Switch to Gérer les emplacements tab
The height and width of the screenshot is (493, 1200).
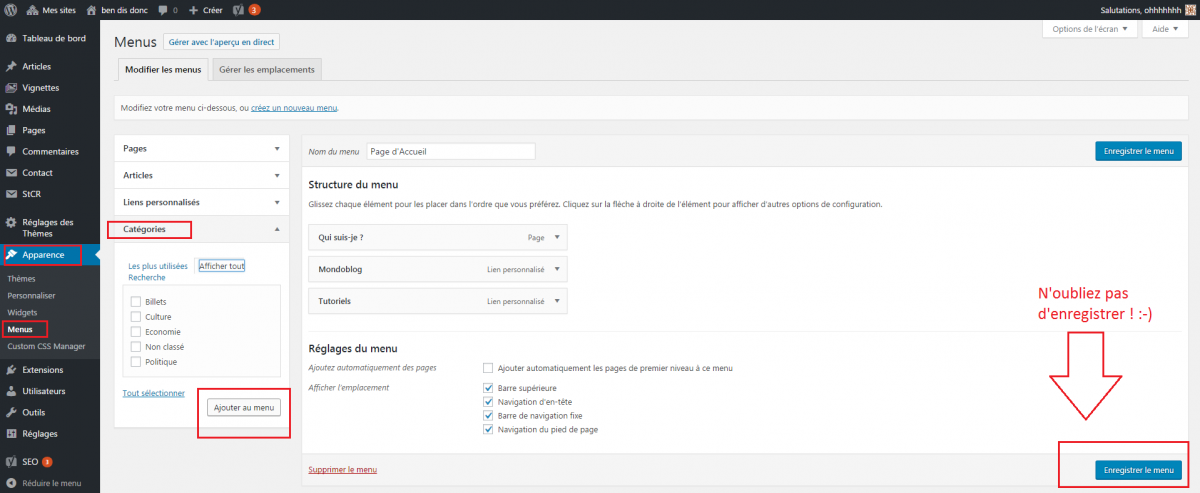tap(266, 70)
